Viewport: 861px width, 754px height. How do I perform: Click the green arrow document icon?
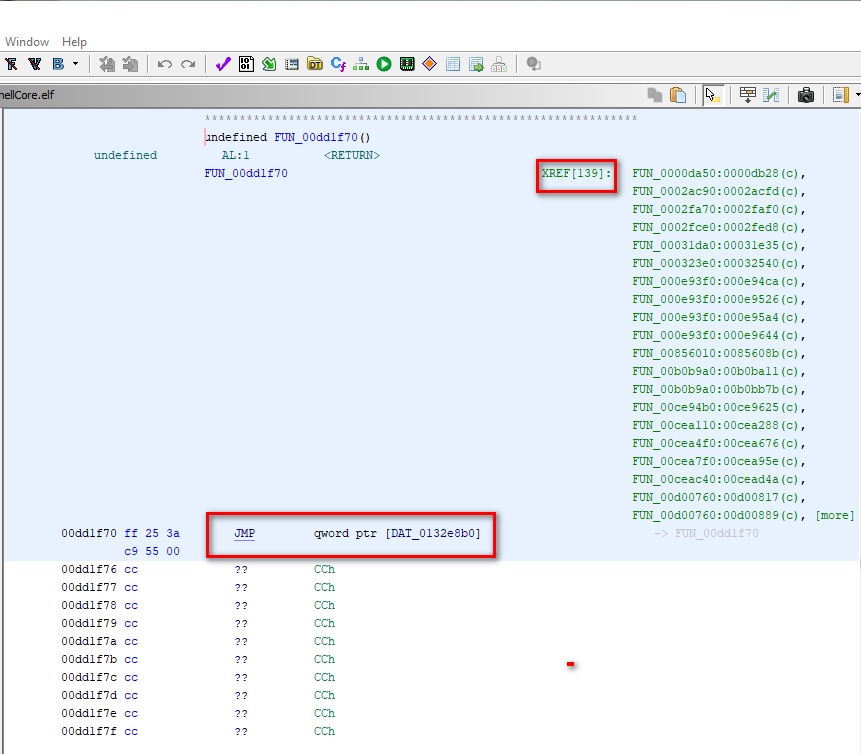coord(269,64)
